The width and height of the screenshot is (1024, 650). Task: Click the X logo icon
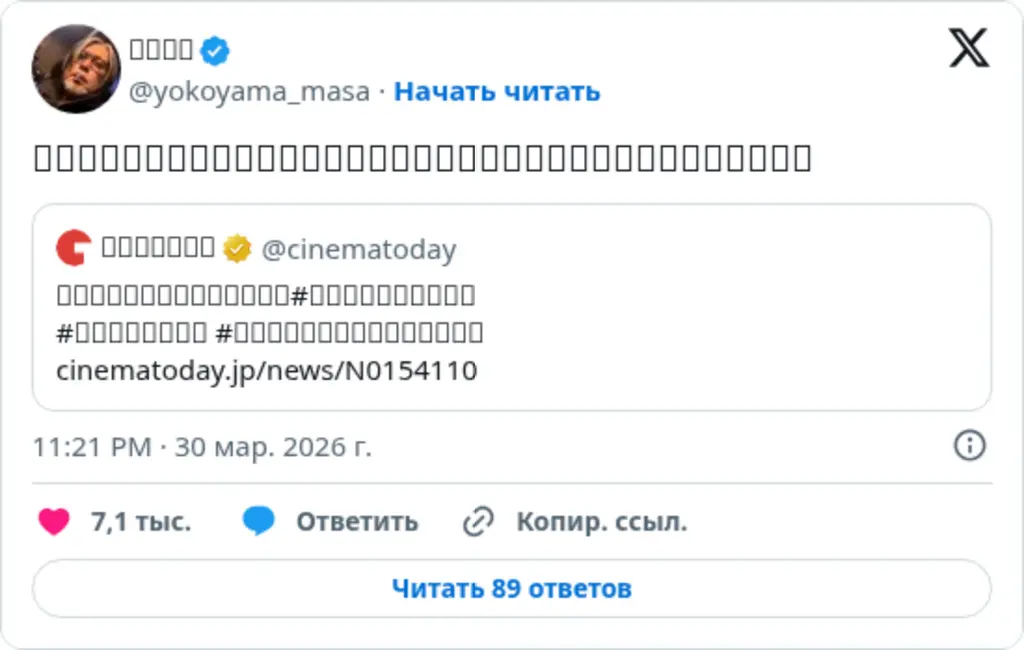[968, 48]
